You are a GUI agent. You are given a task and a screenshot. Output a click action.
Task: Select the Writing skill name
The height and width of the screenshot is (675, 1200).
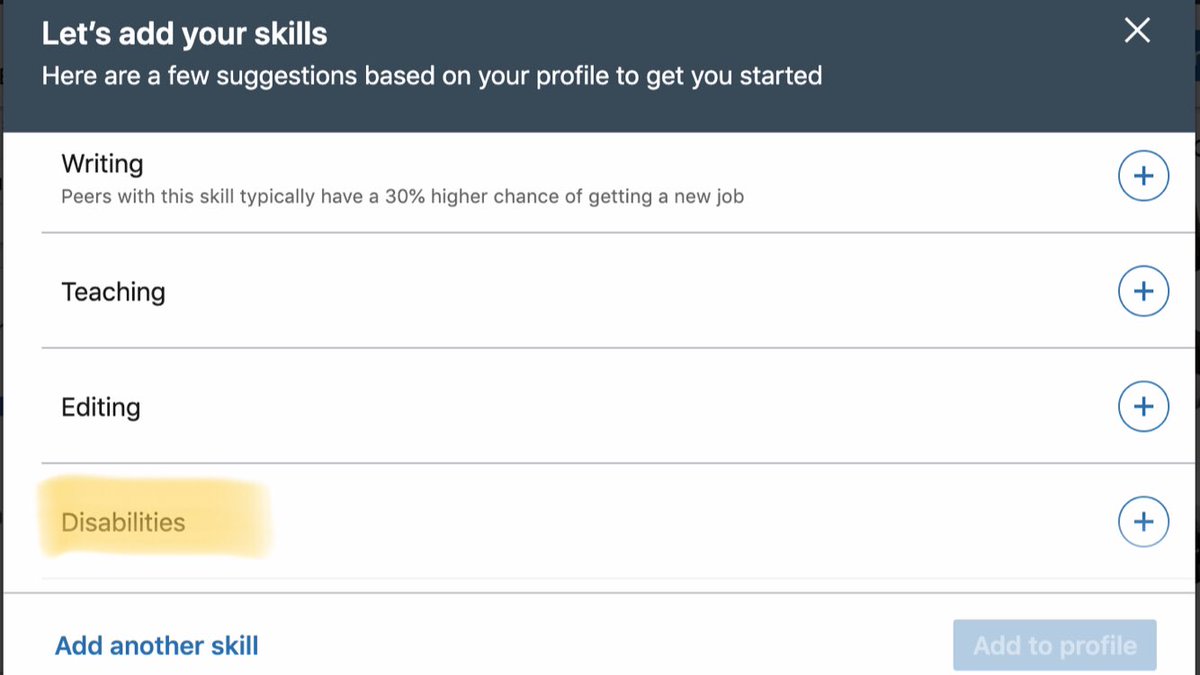(102, 164)
